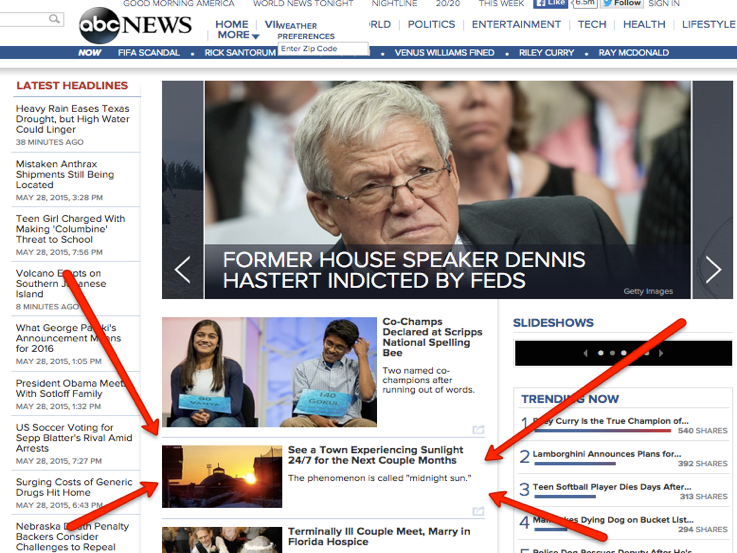Click the LATEST HEADLINES heading
This screenshot has height=553, width=737.
[72, 86]
